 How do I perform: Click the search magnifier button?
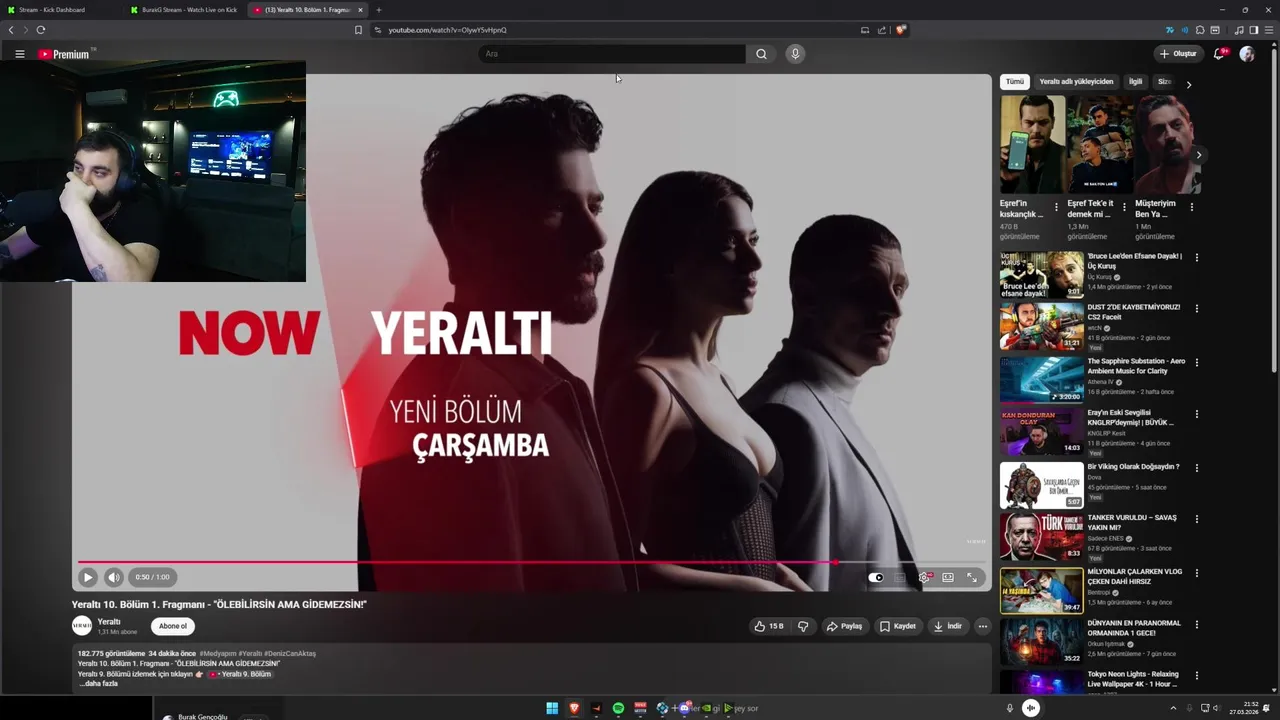point(761,54)
